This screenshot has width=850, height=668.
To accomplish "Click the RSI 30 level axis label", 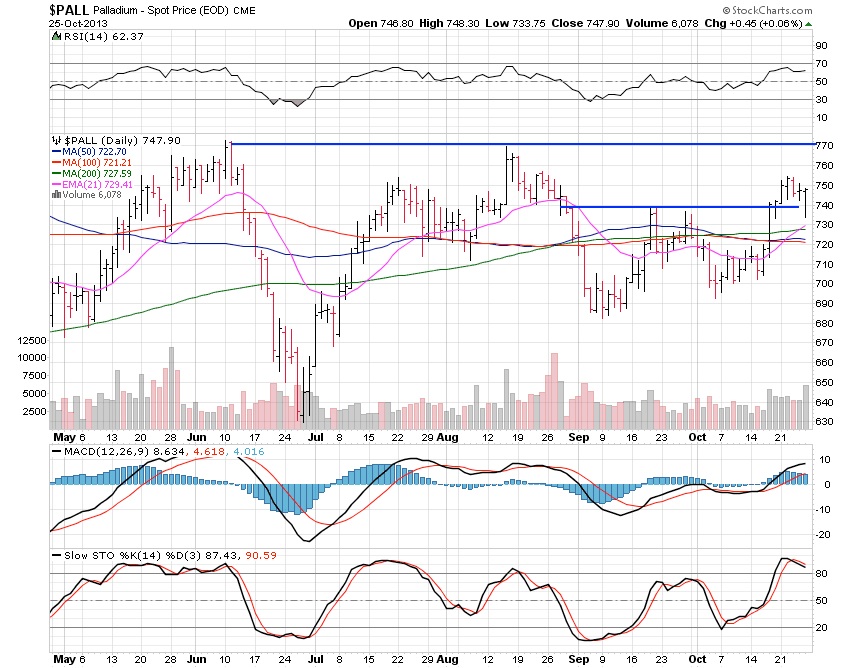I will click(x=822, y=100).
